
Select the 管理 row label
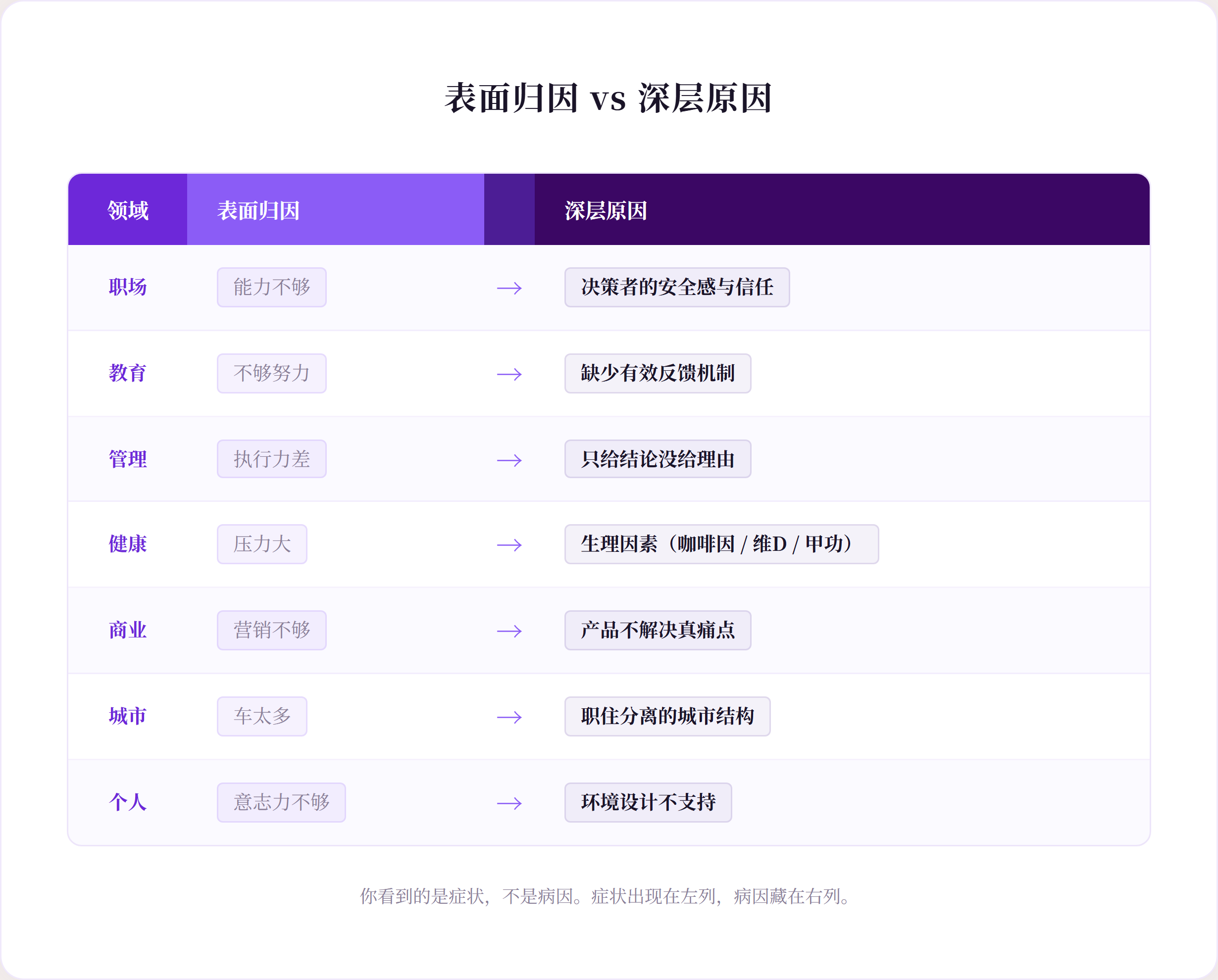click(128, 459)
